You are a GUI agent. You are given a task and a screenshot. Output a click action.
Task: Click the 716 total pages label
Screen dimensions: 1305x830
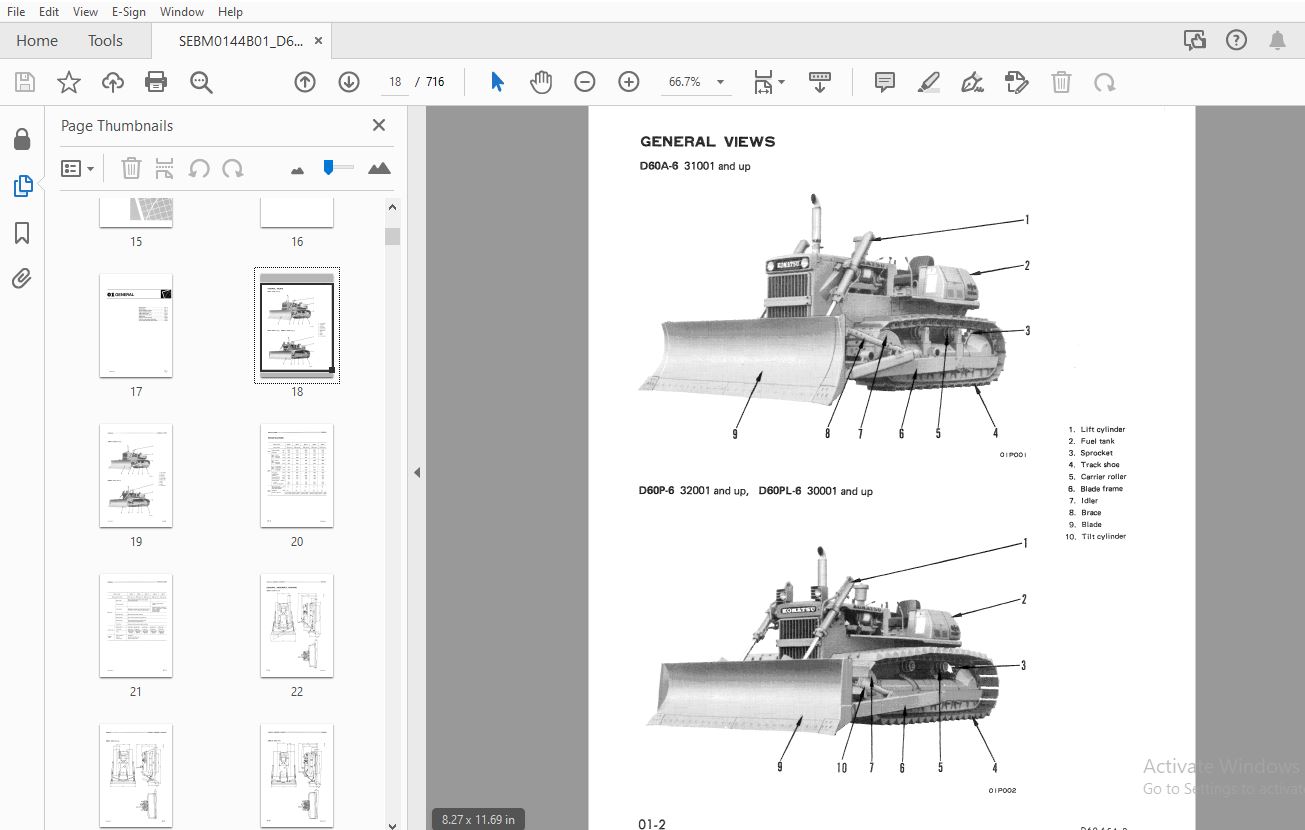point(435,82)
